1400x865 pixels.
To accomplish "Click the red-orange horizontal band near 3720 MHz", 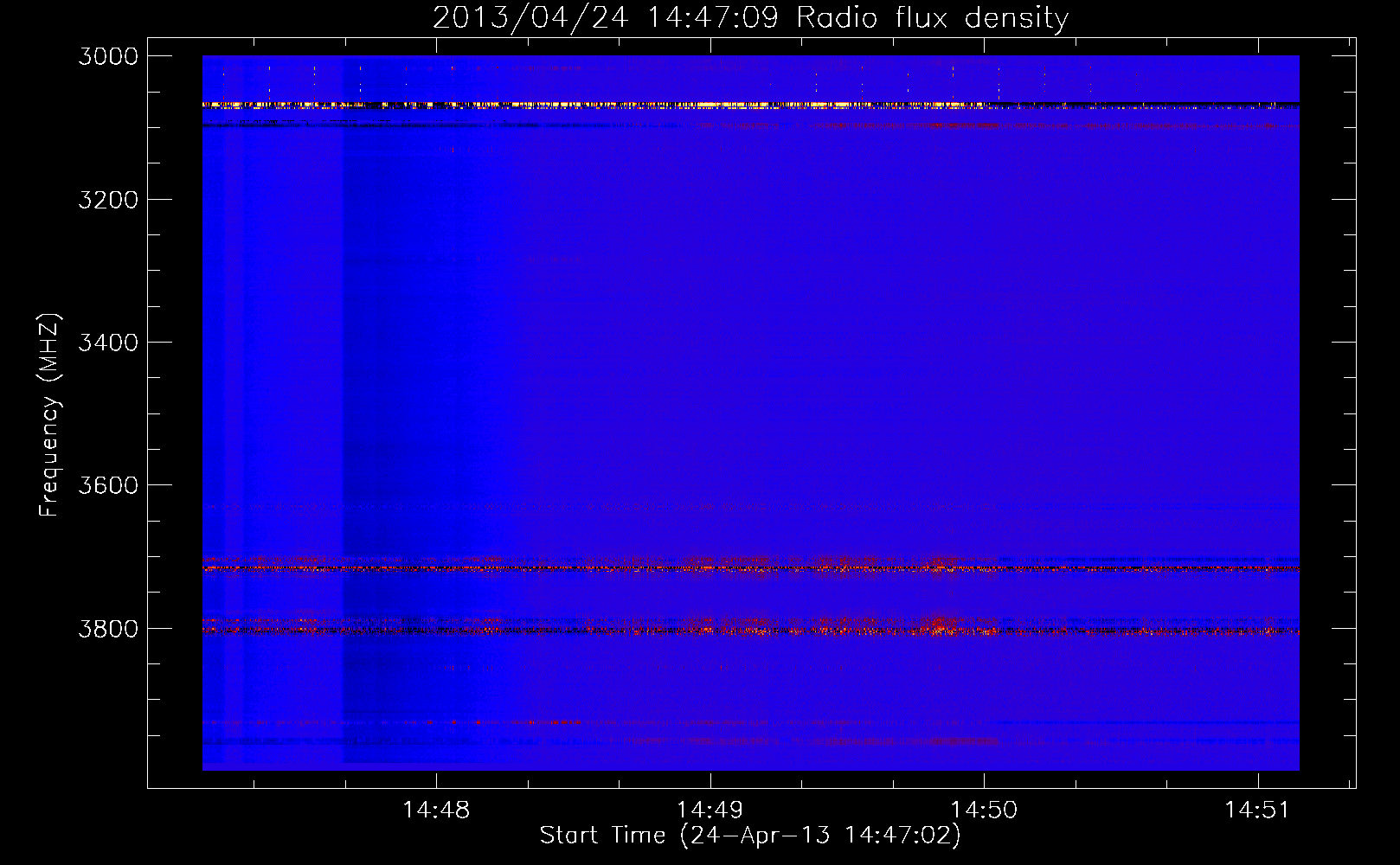I will tap(750, 568).
